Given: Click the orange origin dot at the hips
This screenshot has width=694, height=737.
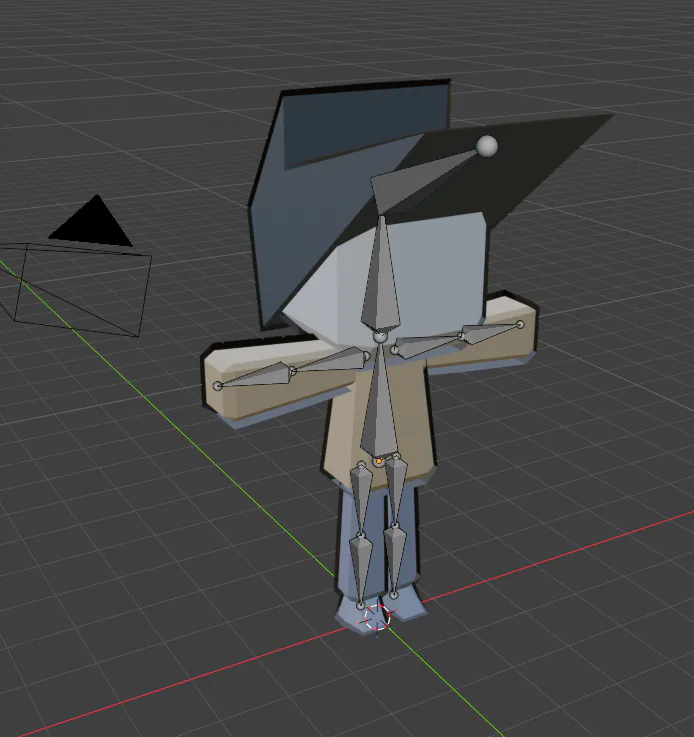Looking at the screenshot, I should point(379,461).
